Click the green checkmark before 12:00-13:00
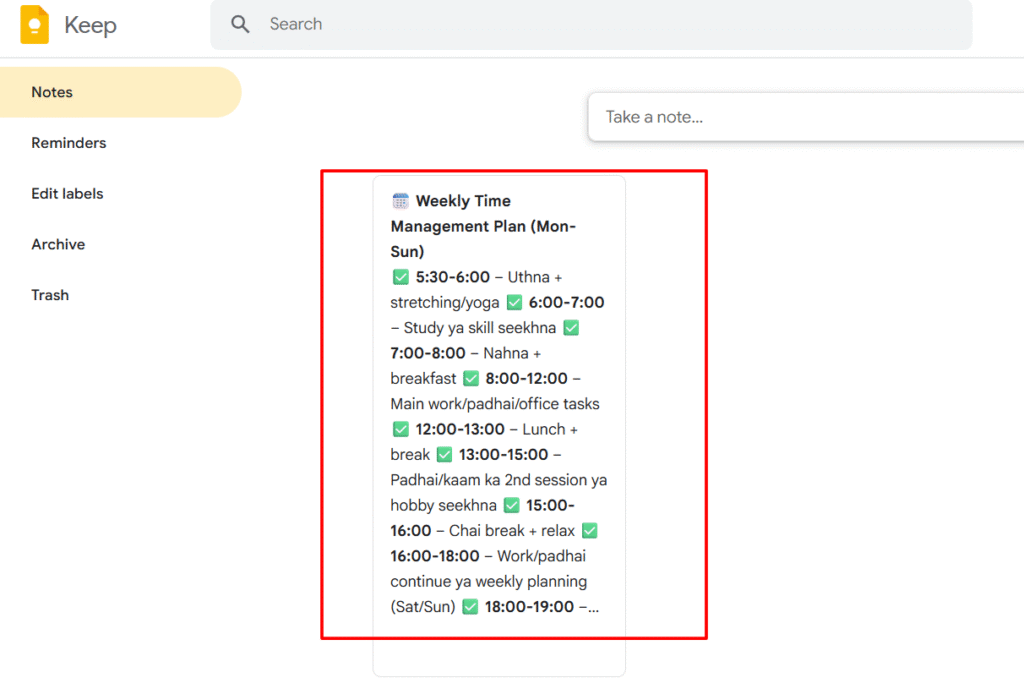The image size is (1024, 689). 400,430
